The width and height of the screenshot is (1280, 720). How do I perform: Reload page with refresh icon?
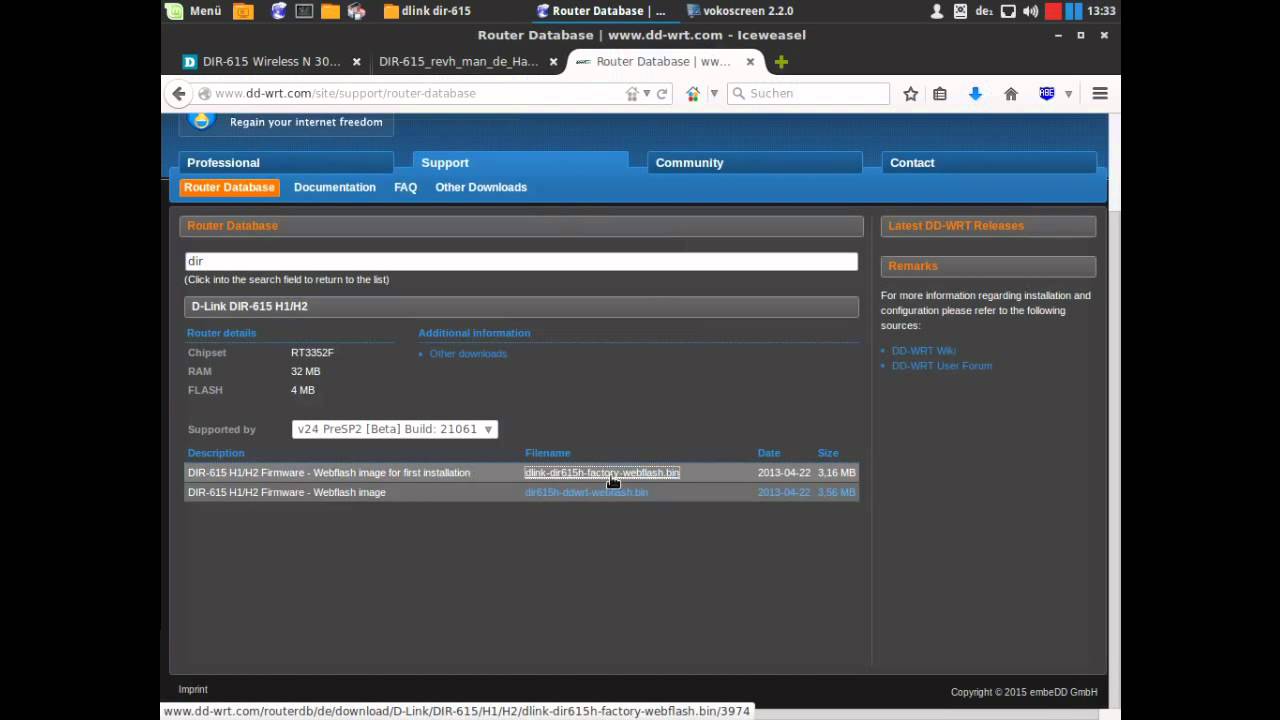[x=662, y=93]
